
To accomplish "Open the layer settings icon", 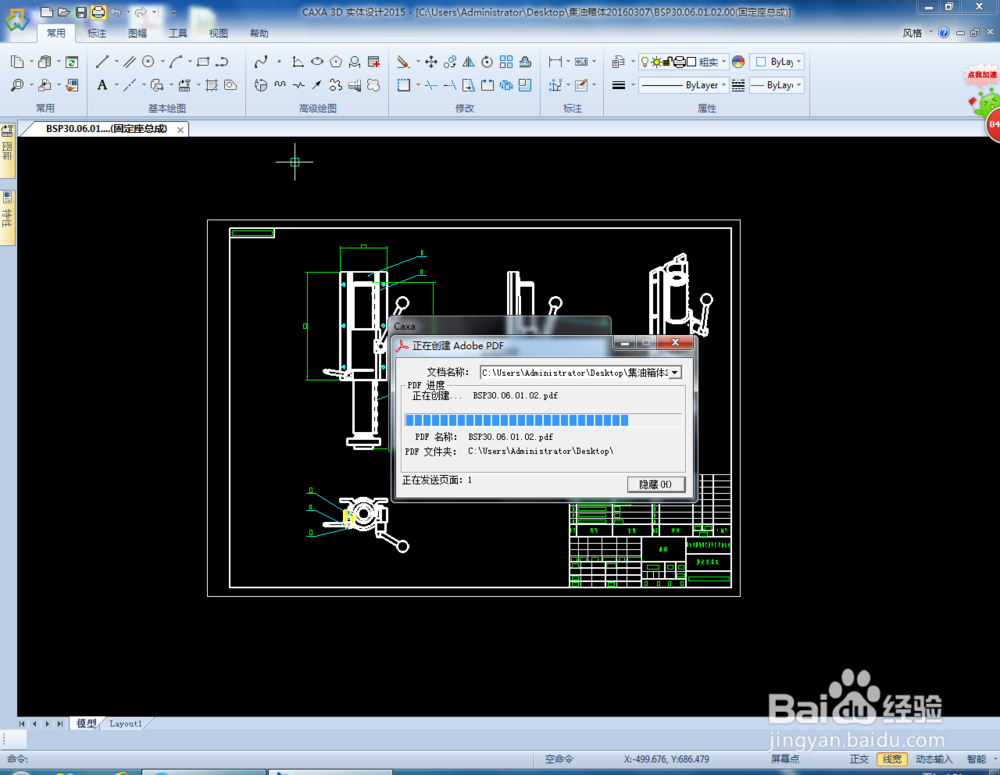I will [618, 62].
